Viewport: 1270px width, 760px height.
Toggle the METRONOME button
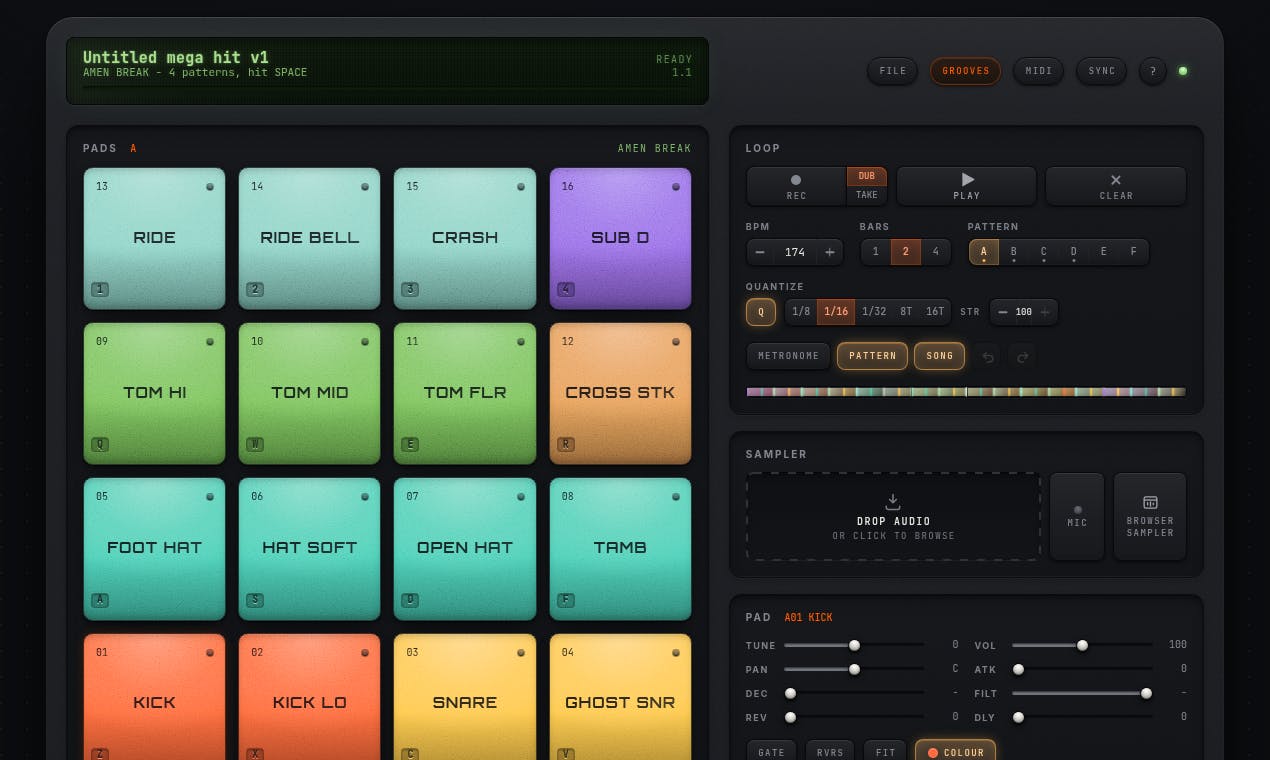pyautogui.click(x=789, y=356)
